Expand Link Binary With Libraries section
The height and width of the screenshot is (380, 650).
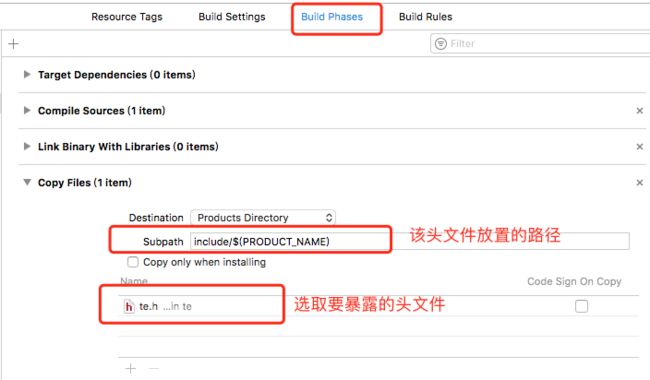pos(27,147)
